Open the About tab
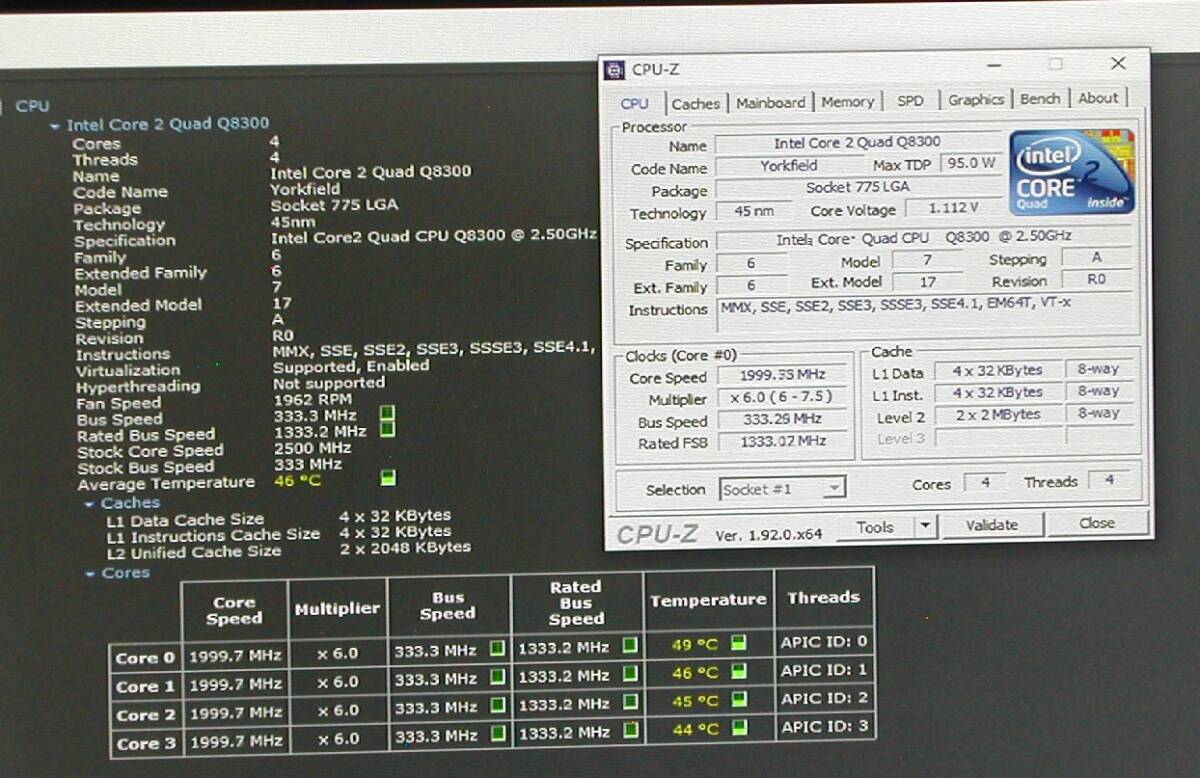 (x=1098, y=97)
